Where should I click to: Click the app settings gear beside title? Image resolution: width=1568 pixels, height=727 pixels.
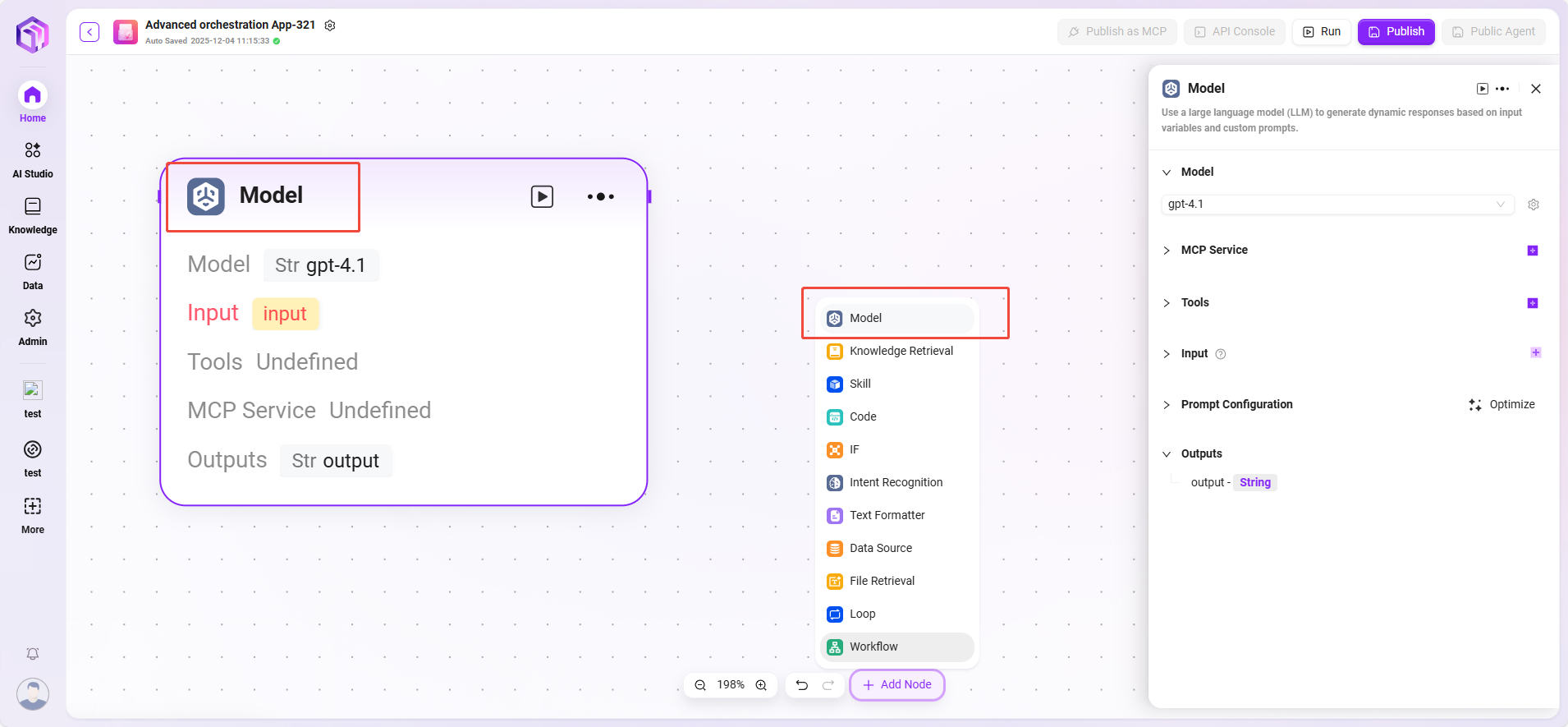(330, 25)
